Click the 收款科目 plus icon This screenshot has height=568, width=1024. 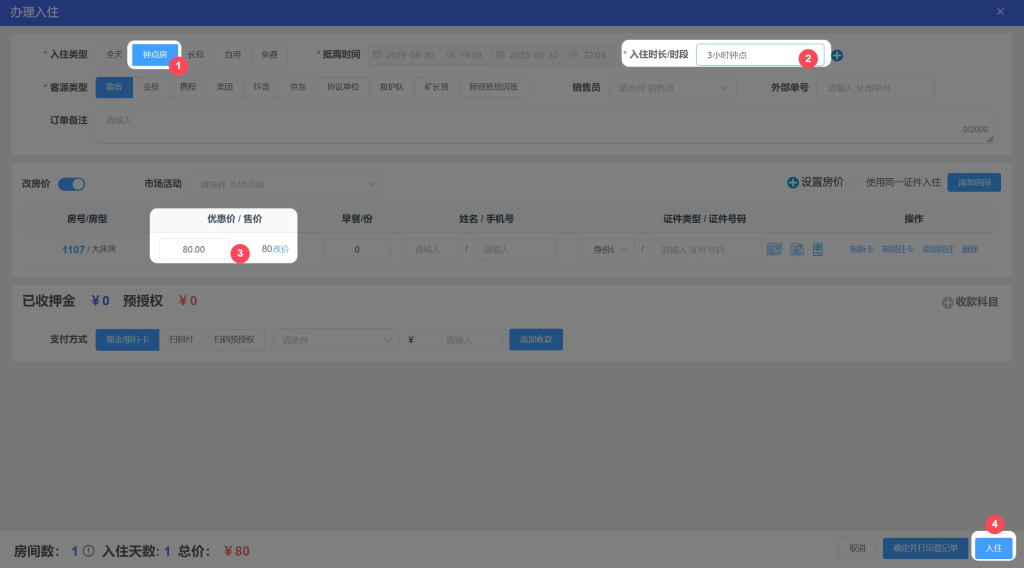[x=947, y=301]
